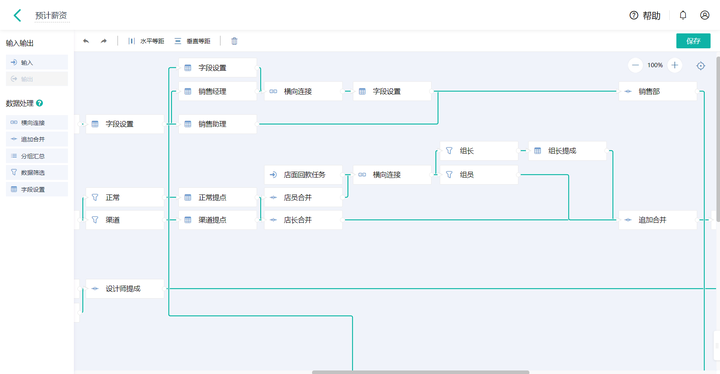Image resolution: width=720 pixels, height=374 pixels.
Task: Click the green help icon beside 数据处理
Action: [39, 103]
